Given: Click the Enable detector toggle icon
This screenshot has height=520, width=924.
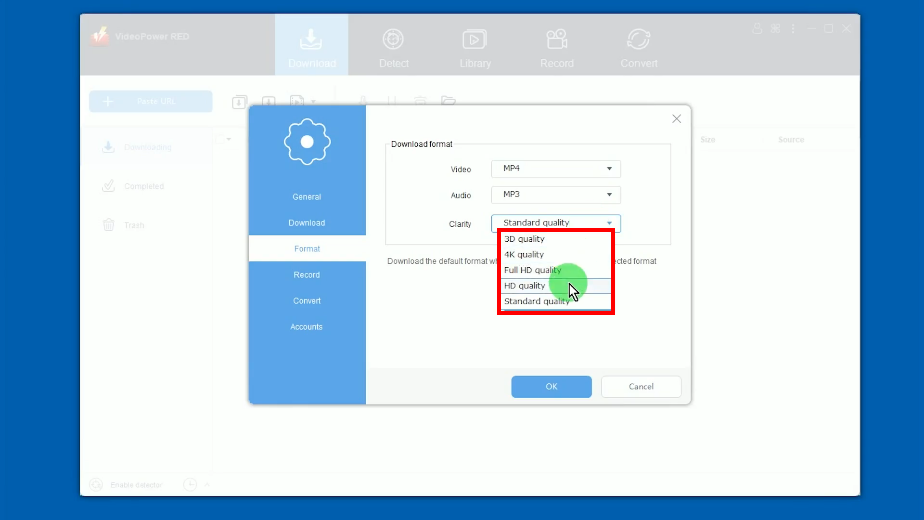Looking at the screenshot, I should [96, 485].
